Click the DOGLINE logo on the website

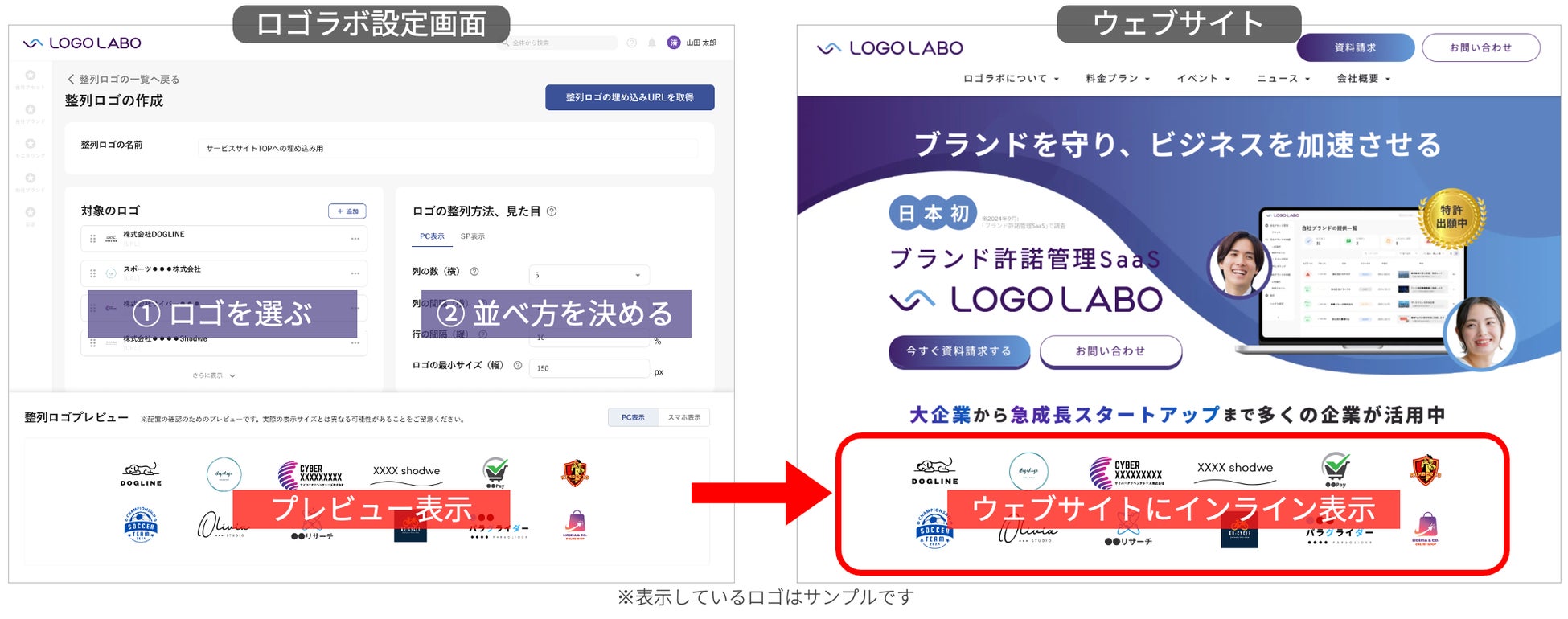[935, 471]
